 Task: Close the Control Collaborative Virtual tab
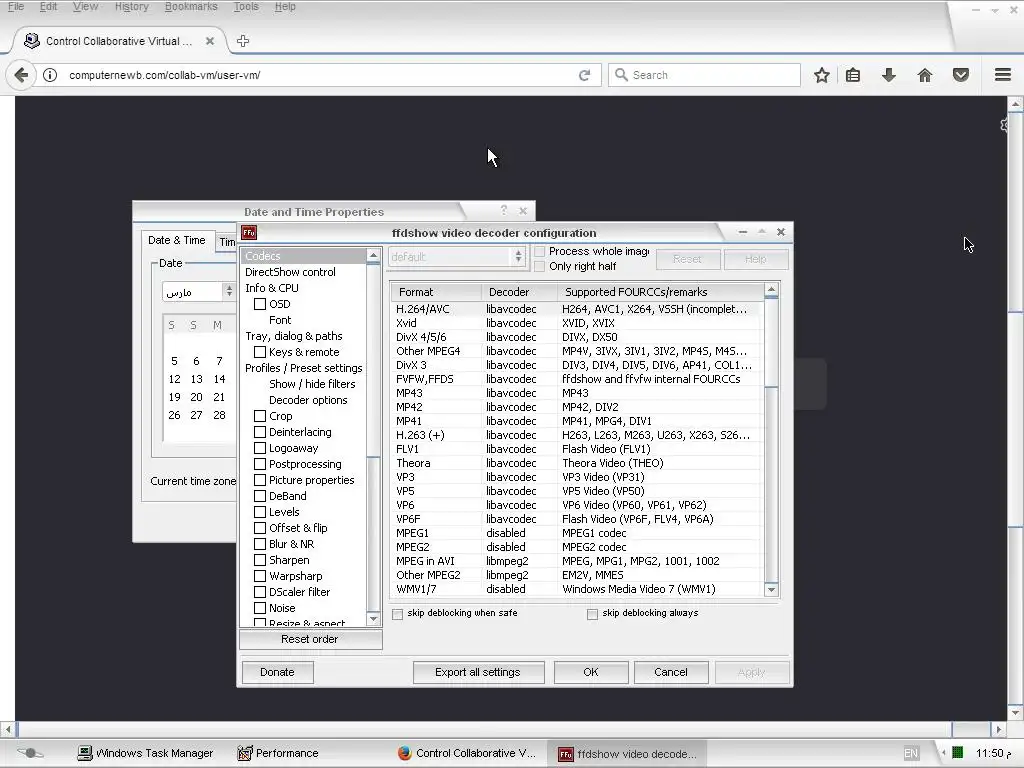tap(210, 41)
